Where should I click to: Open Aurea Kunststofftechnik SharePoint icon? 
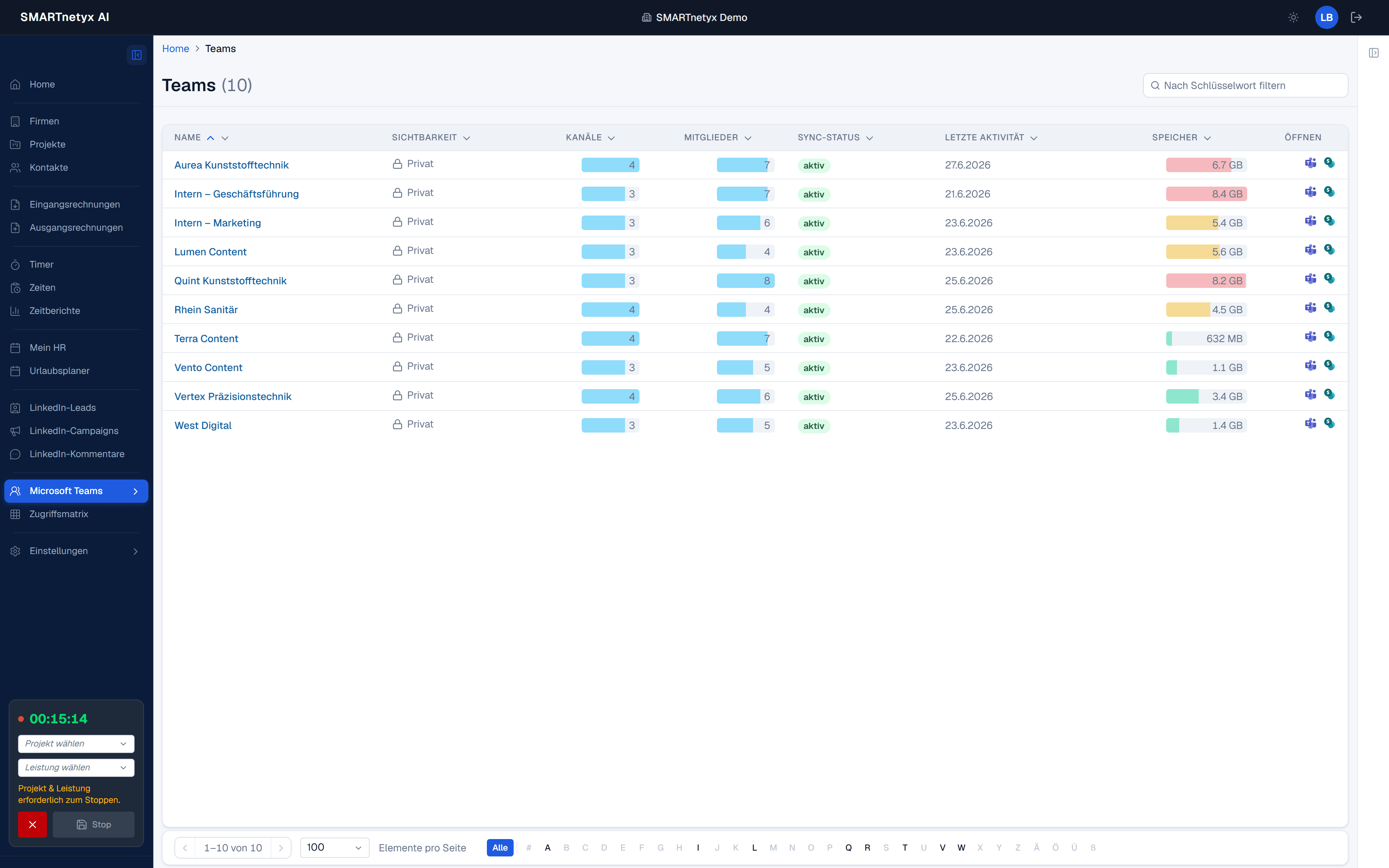1329,163
